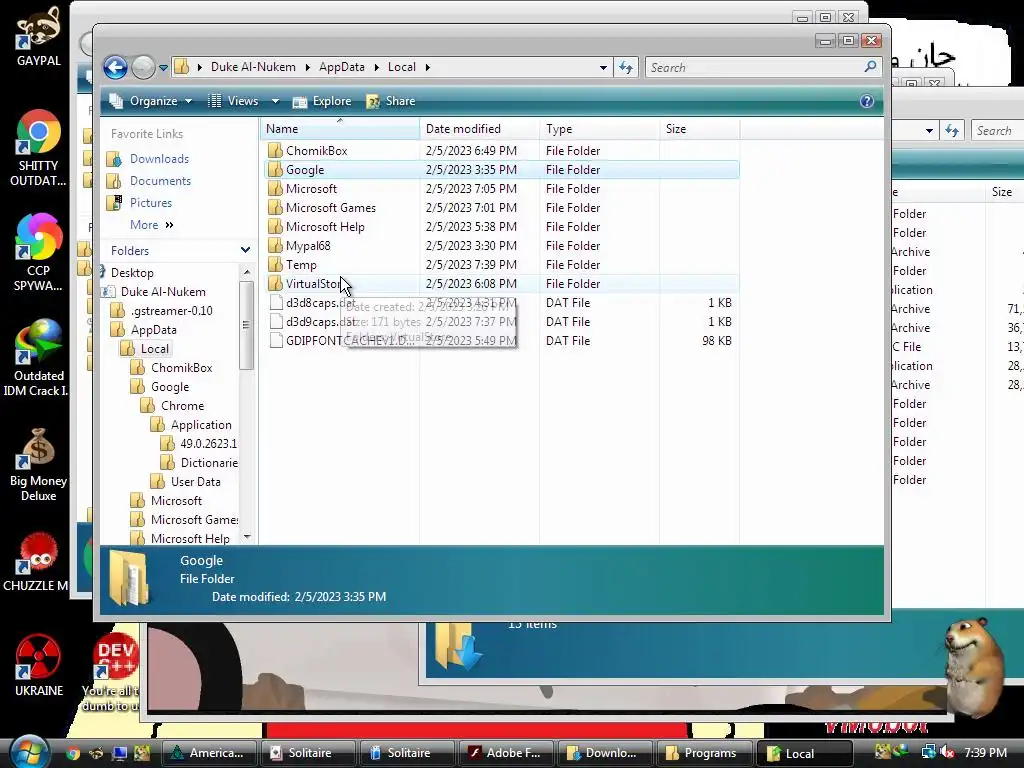
Task: Open the Organize menu
Action: (x=152, y=101)
